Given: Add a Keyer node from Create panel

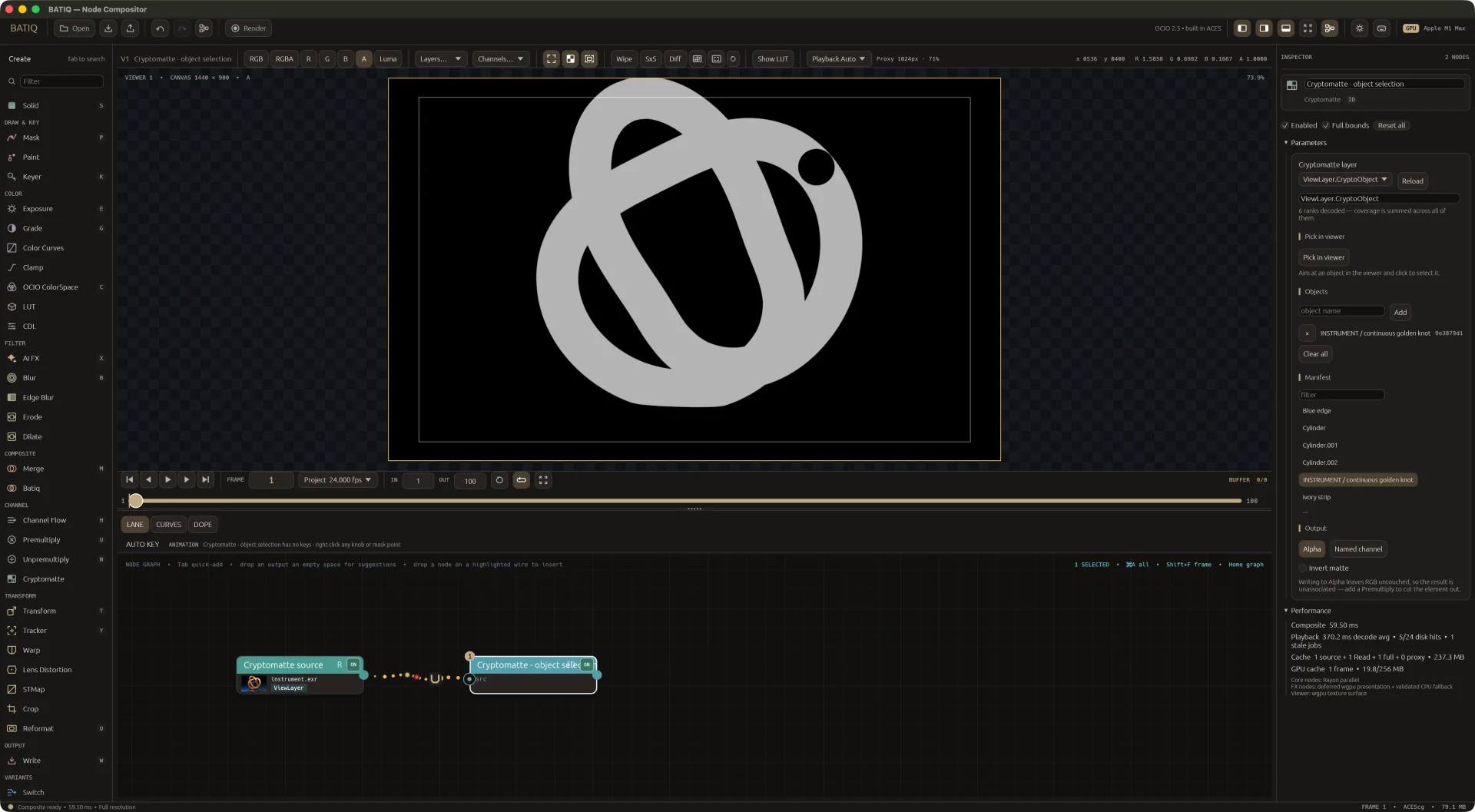Looking at the screenshot, I should click(x=55, y=177).
